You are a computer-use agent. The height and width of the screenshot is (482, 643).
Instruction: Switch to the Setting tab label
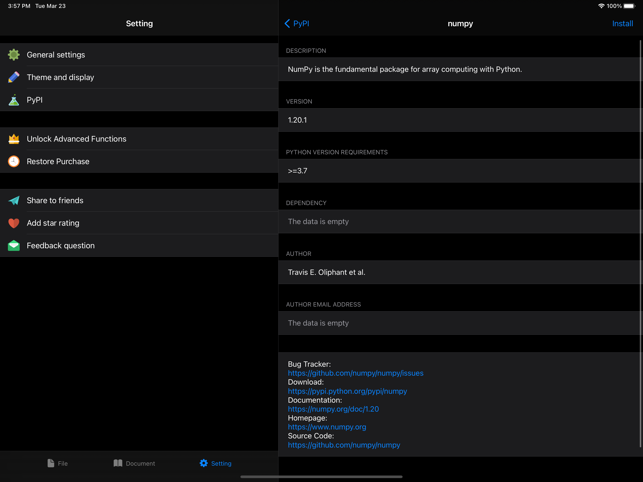point(221,464)
